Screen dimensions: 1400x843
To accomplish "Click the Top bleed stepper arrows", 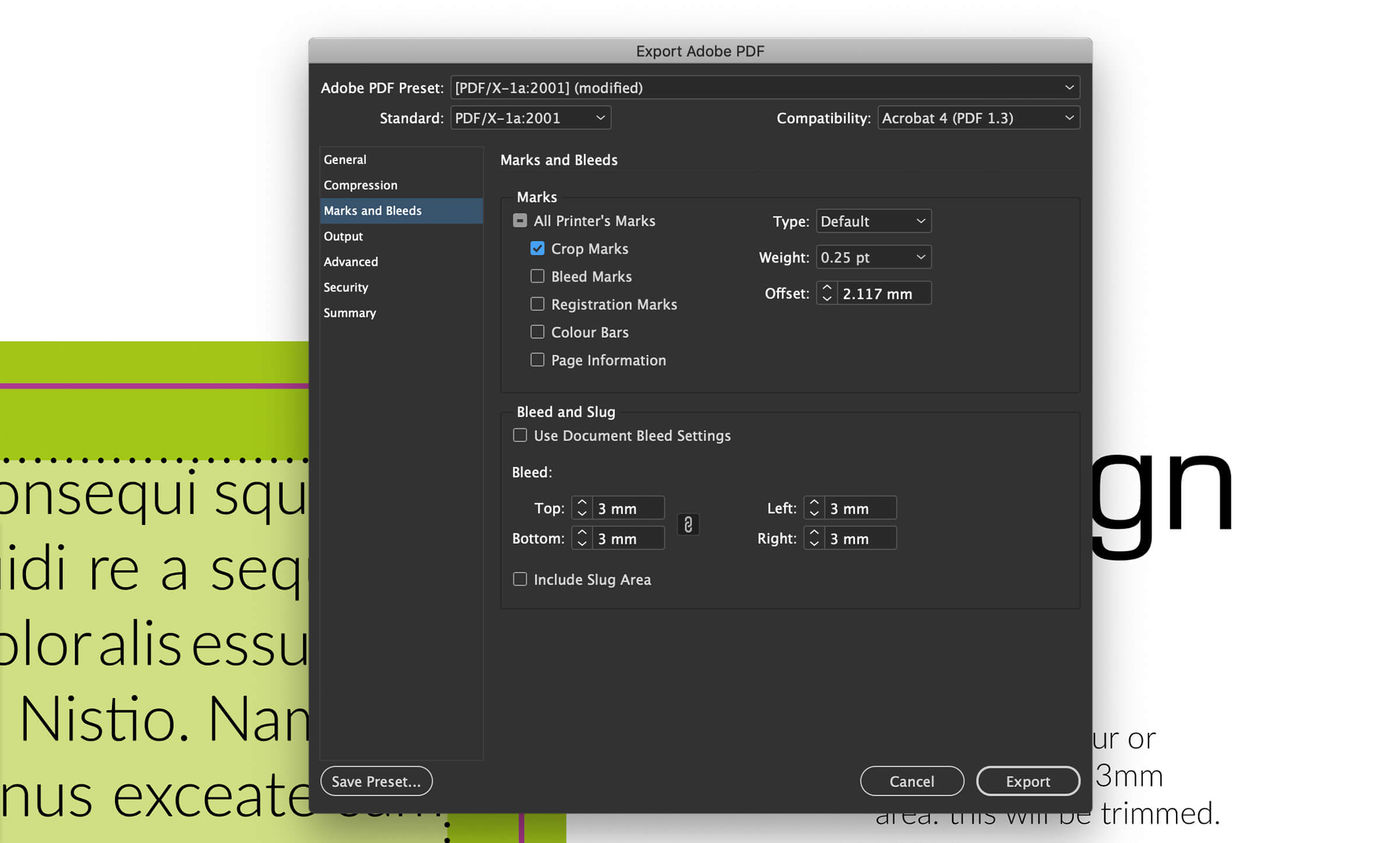I will point(582,508).
